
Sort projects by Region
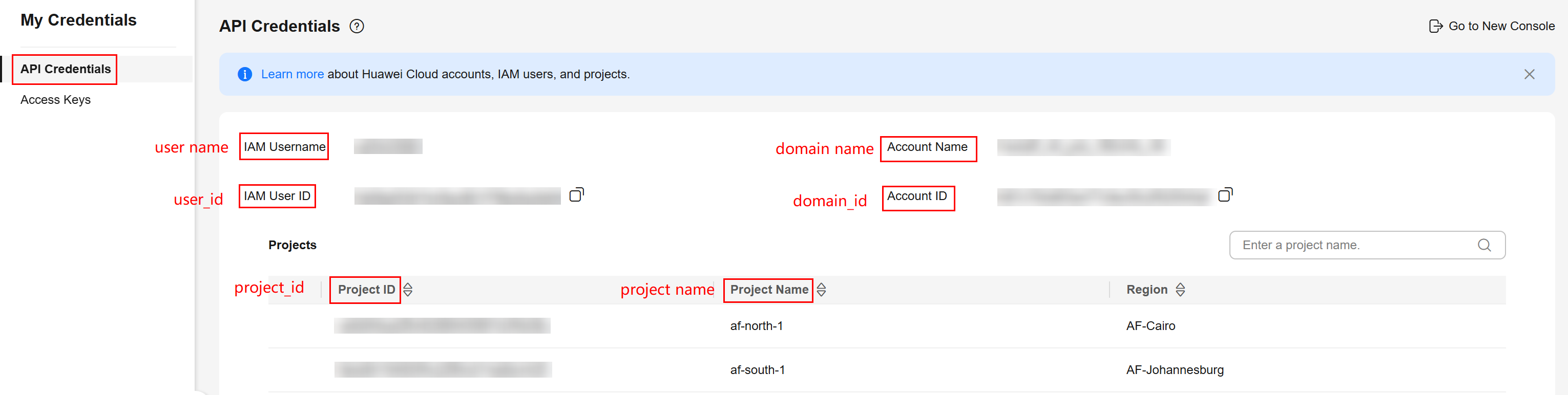[x=1180, y=290]
